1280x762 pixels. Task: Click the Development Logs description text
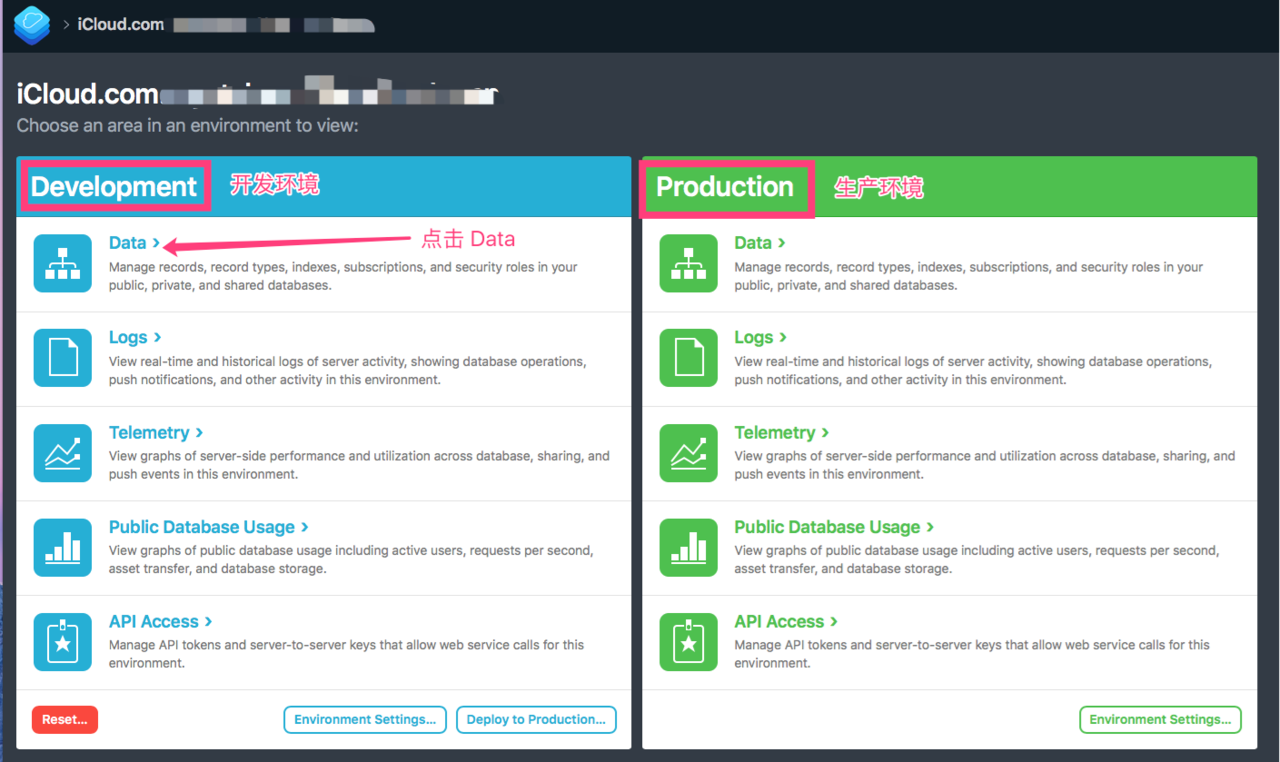coord(348,371)
